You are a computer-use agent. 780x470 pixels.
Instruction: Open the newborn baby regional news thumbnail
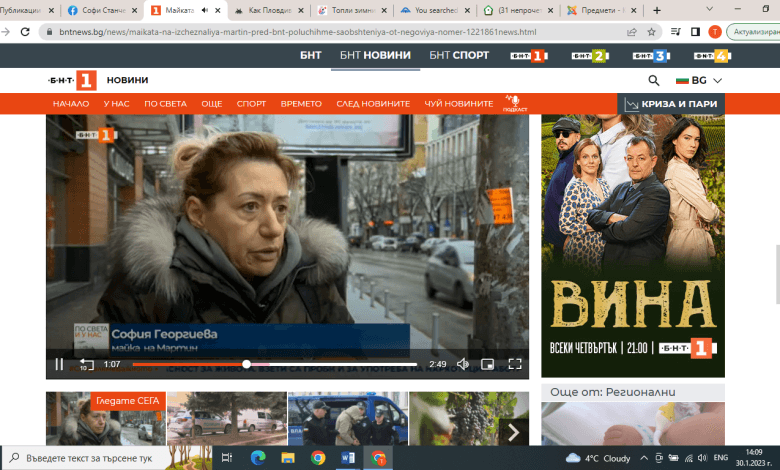click(633, 423)
